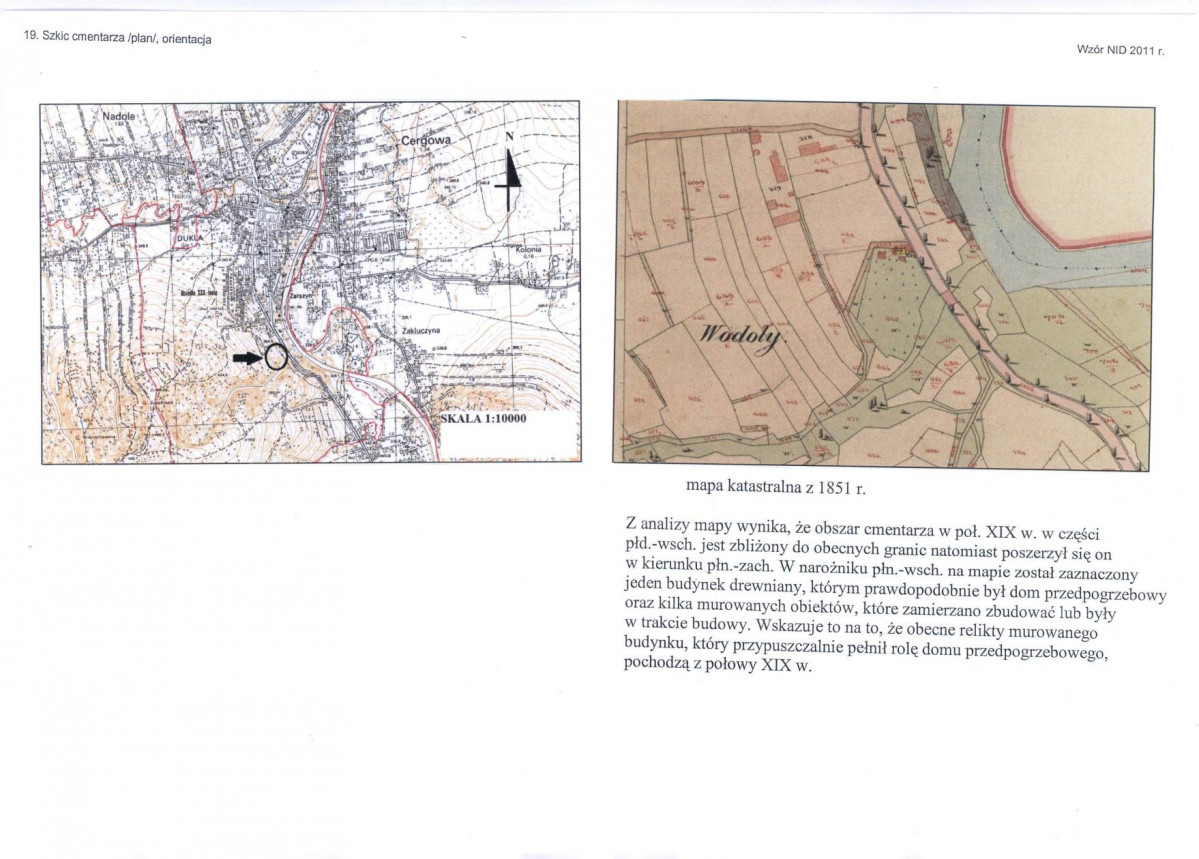Click the Cergowa label on the map
This screenshot has height=859, width=1199.
[x=426, y=140]
